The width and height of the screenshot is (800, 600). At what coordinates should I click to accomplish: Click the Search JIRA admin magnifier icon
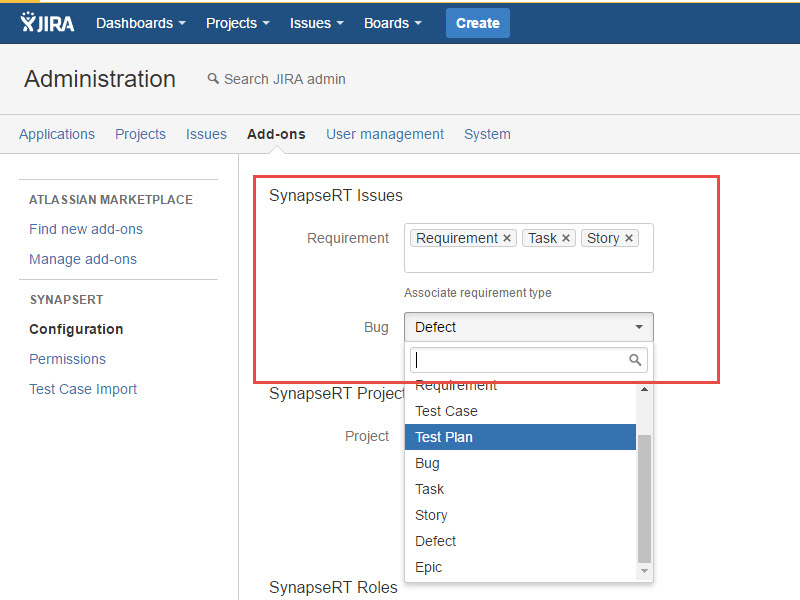click(x=213, y=79)
